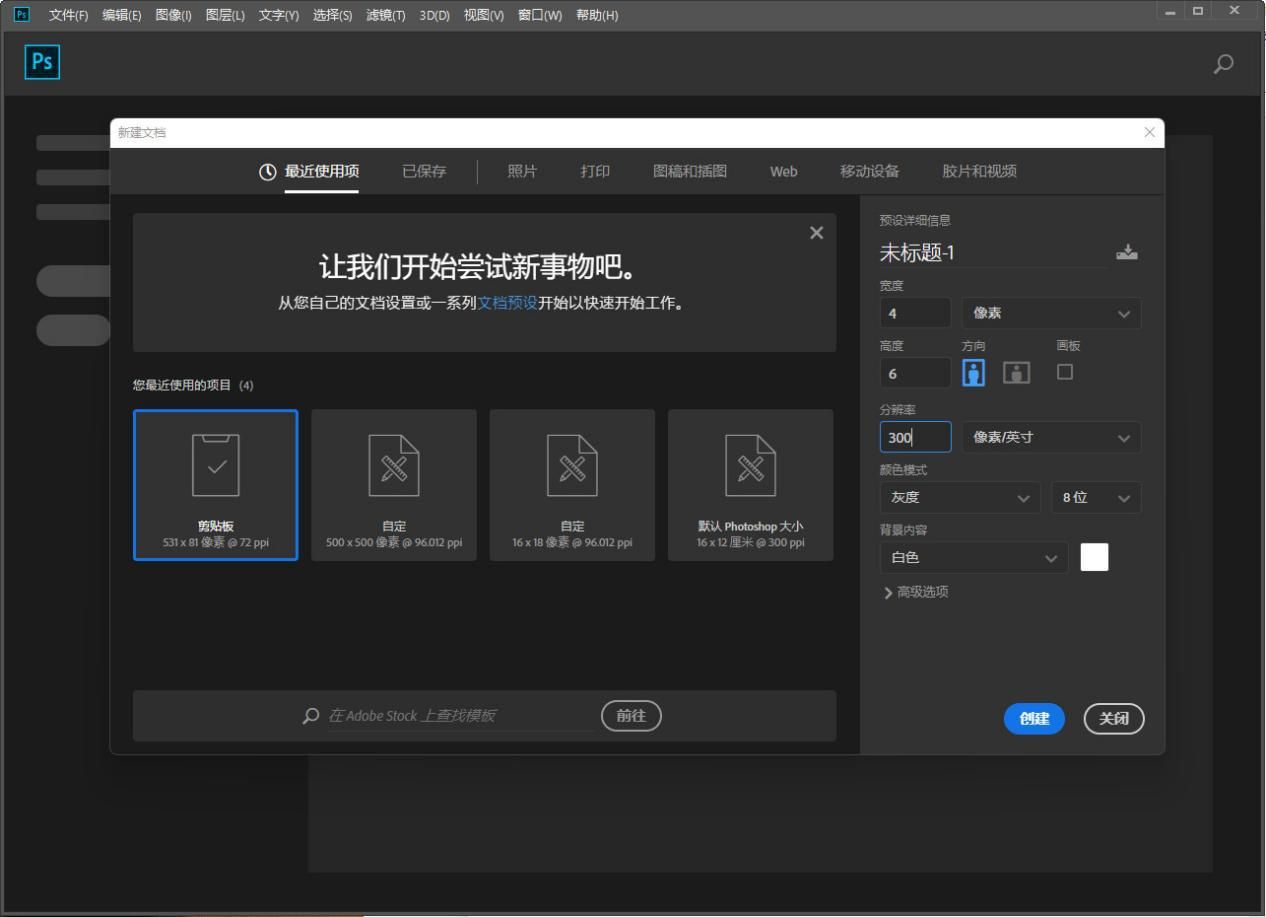Click the Adobe Stock template search field

click(x=460, y=716)
